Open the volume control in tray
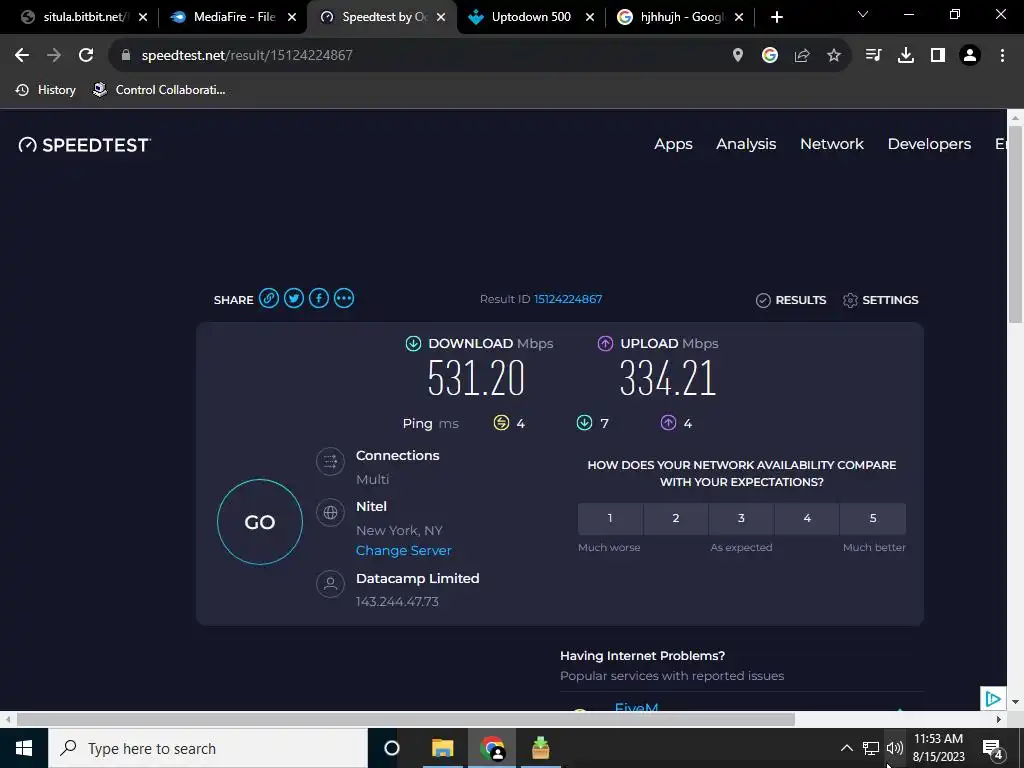This screenshot has height=768, width=1024. click(895, 748)
